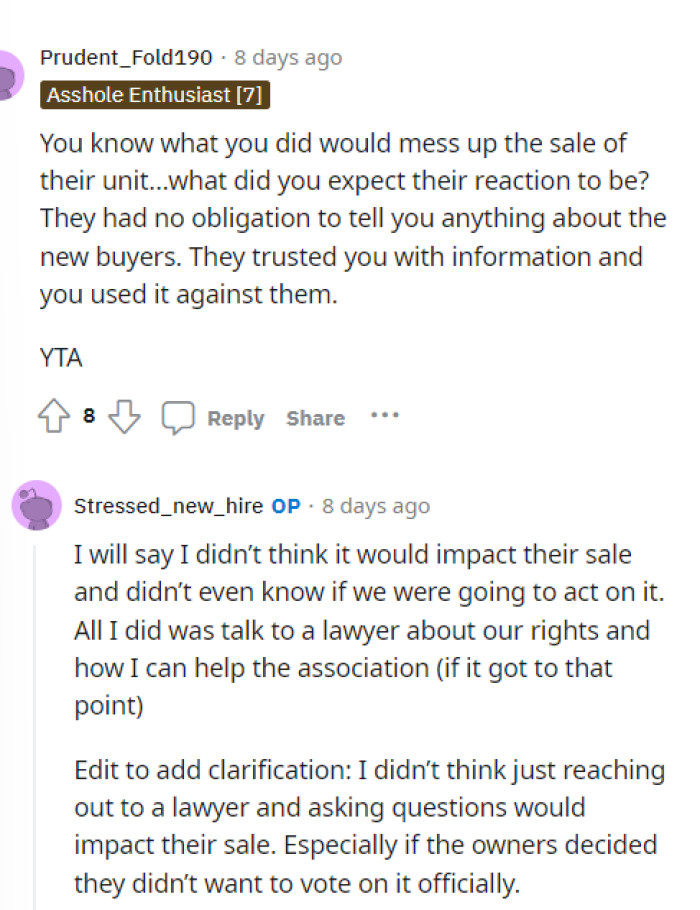This screenshot has width=700, height=910.
Task: Click Stressed_new_hire's alien avatar
Action: click(x=38, y=507)
